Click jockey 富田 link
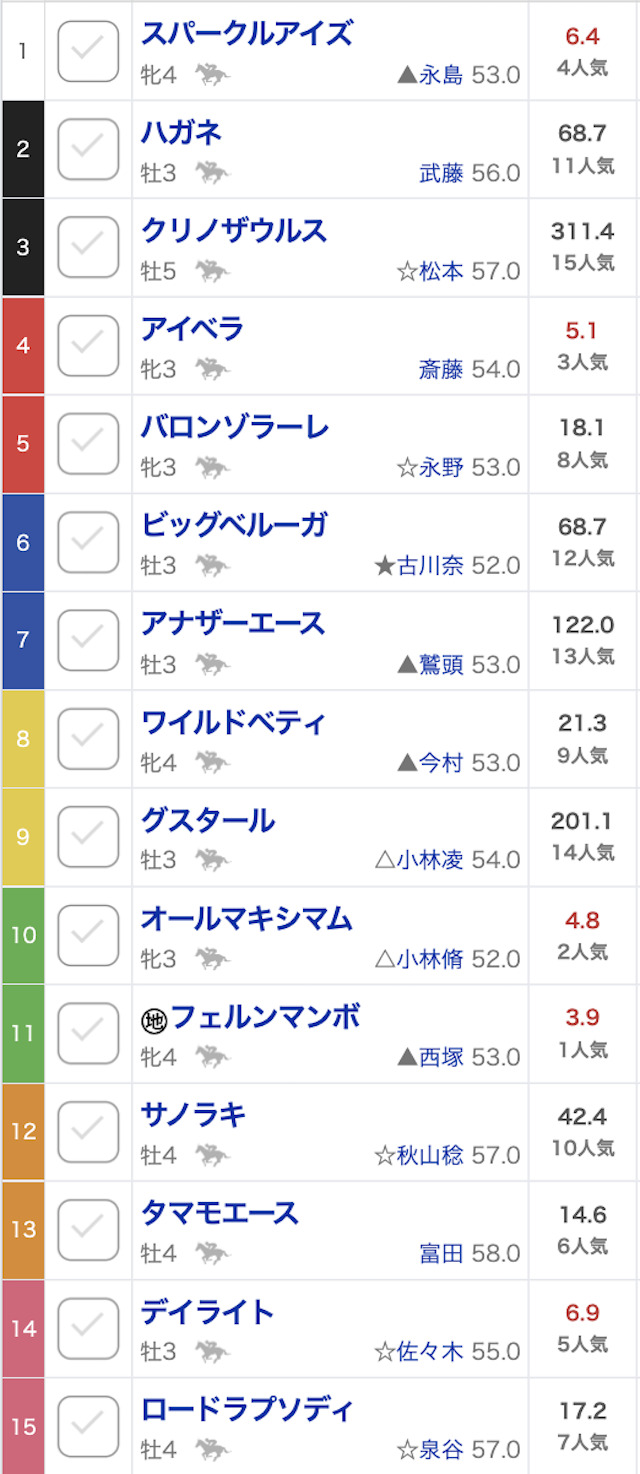640x1474 pixels. 441,1253
